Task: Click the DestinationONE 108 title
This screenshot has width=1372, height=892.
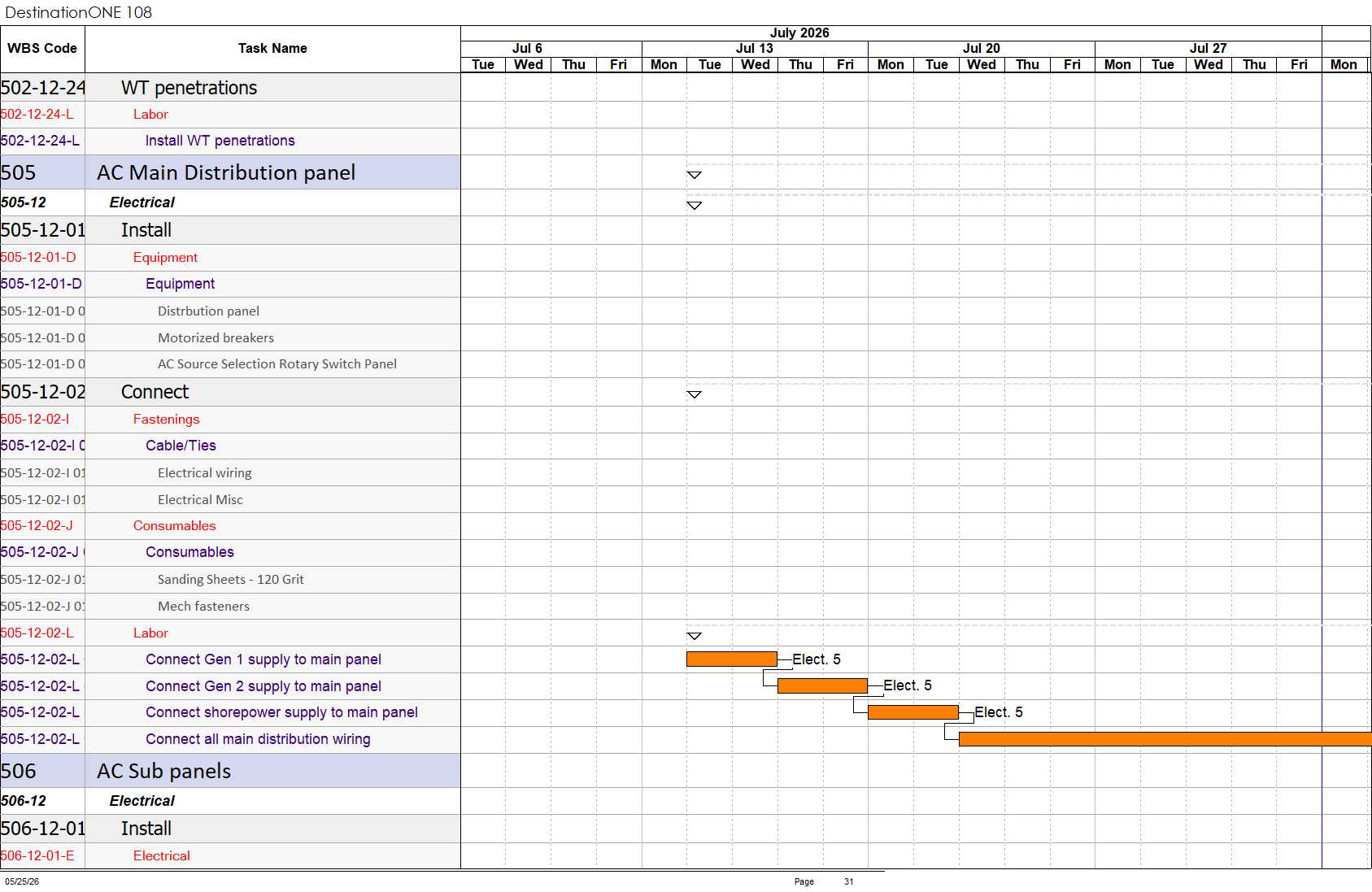Action: 78,12
